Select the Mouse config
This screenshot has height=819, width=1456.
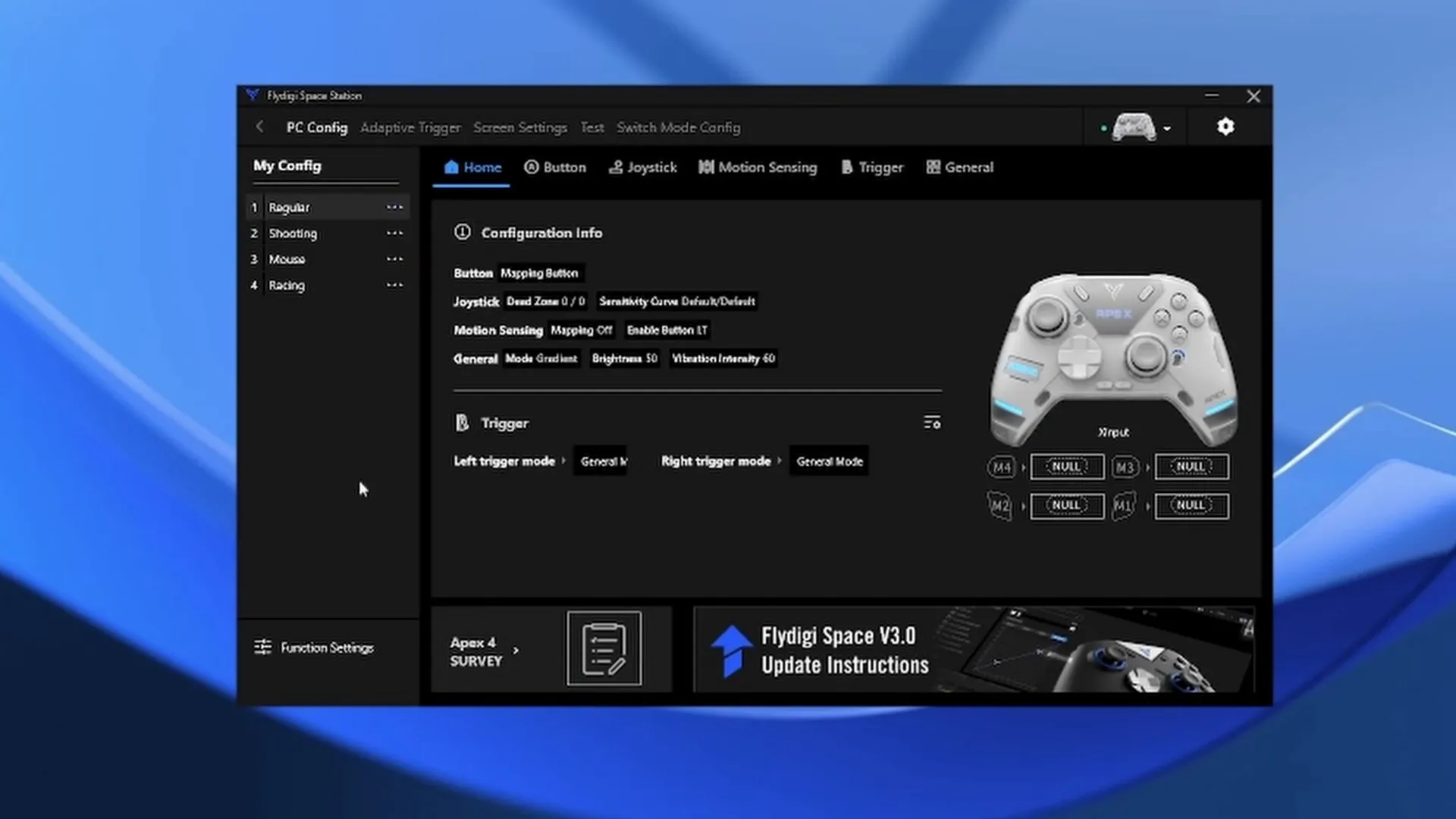tap(328, 259)
